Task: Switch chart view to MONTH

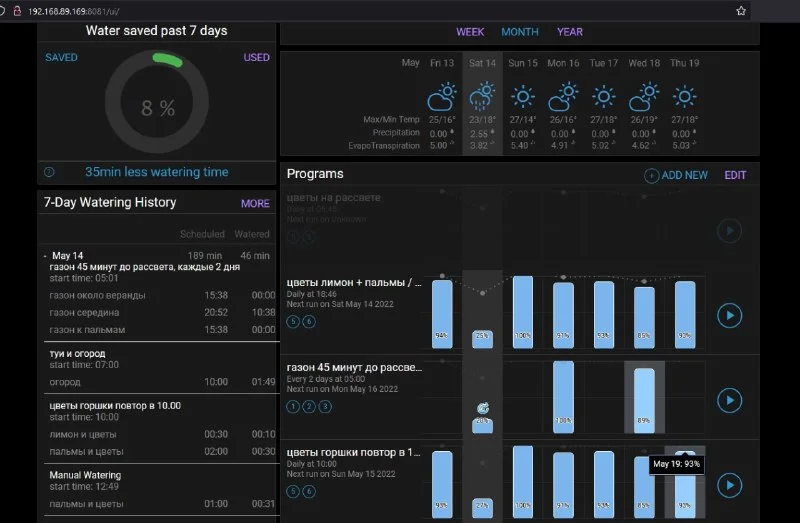Action: tap(520, 32)
